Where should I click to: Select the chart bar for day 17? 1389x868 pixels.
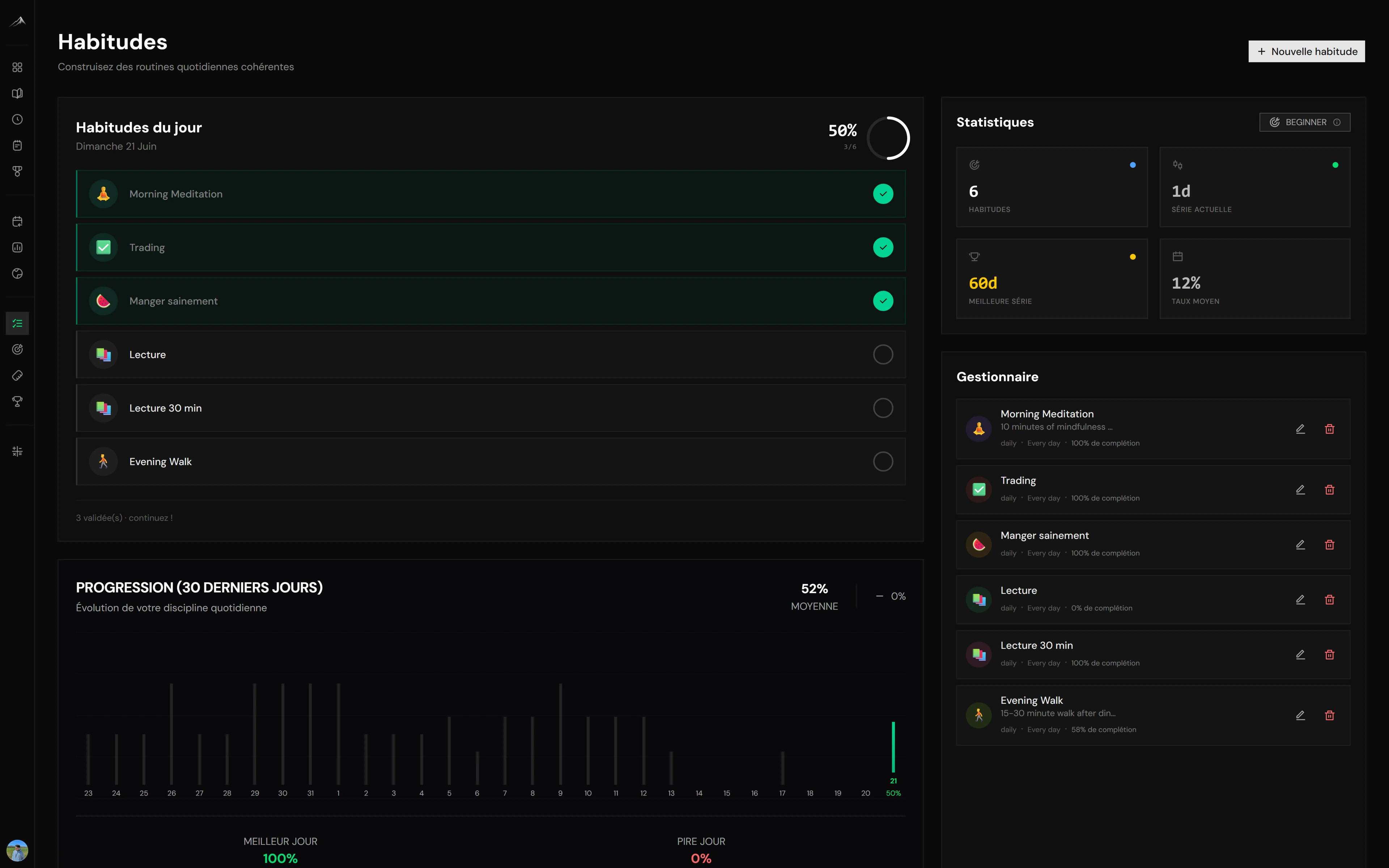(782, 768)
